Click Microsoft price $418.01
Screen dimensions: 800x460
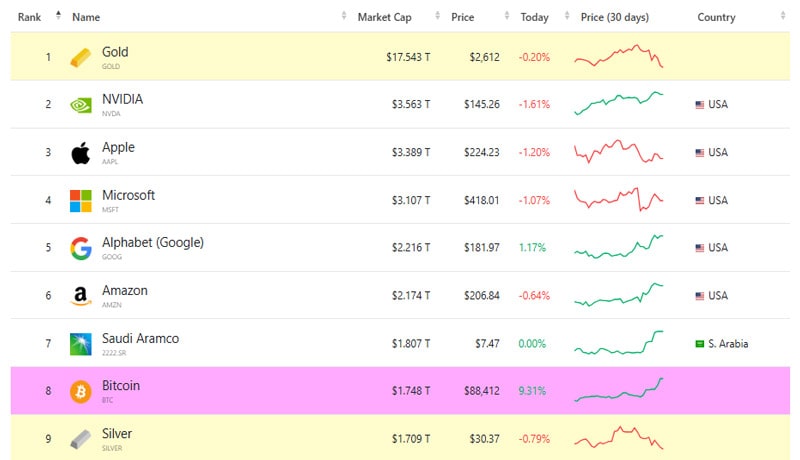(x=481, y=200)
